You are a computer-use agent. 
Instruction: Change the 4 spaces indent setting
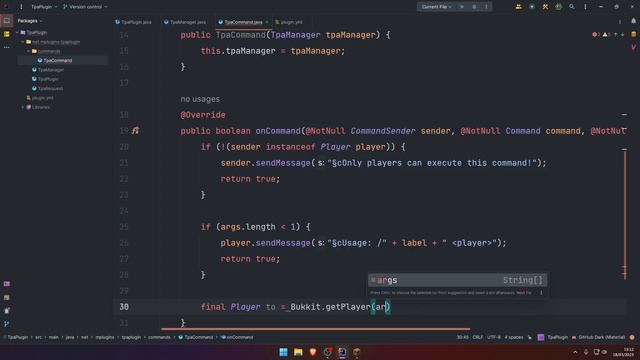tap(513, 337)
